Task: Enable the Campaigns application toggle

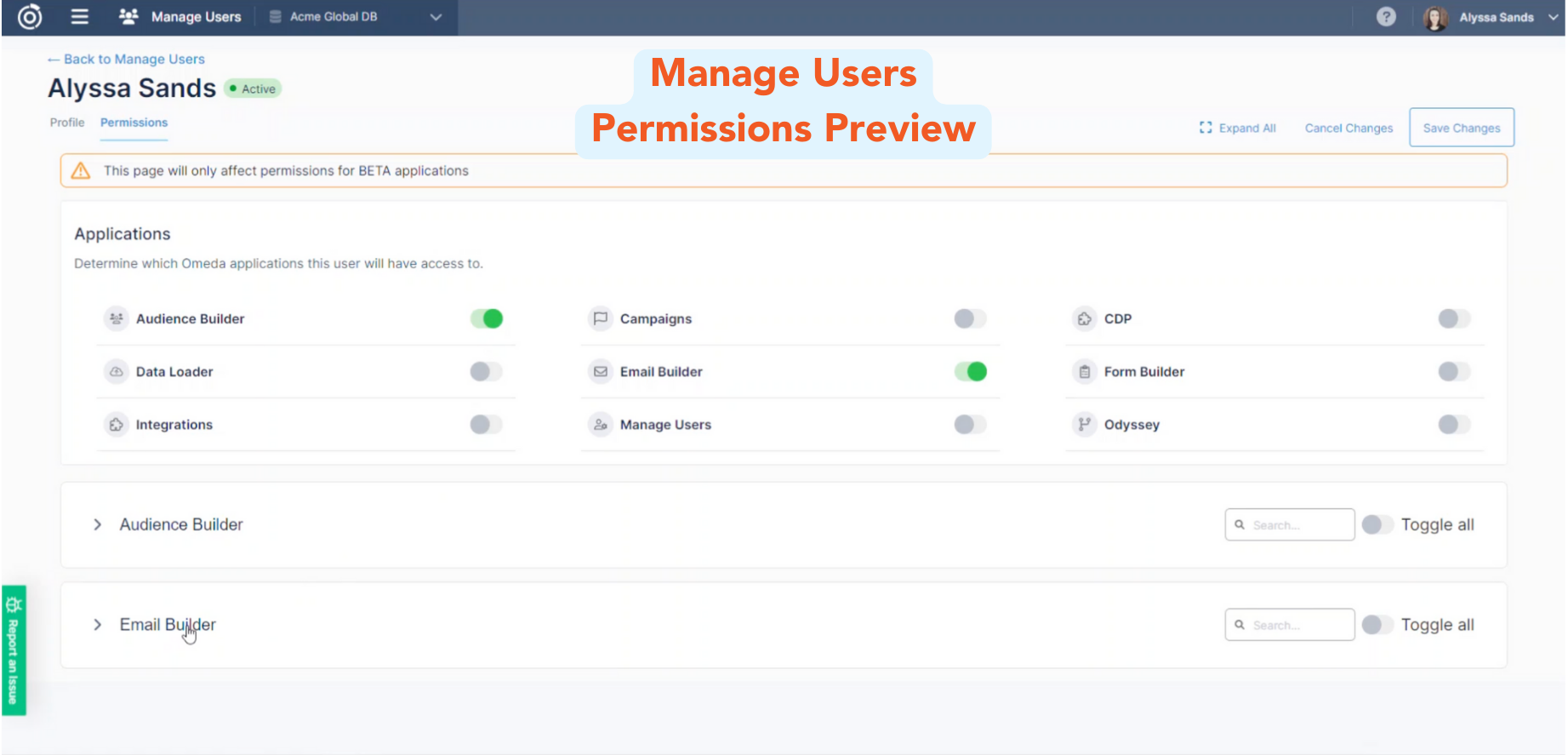Action: [970, 318]
